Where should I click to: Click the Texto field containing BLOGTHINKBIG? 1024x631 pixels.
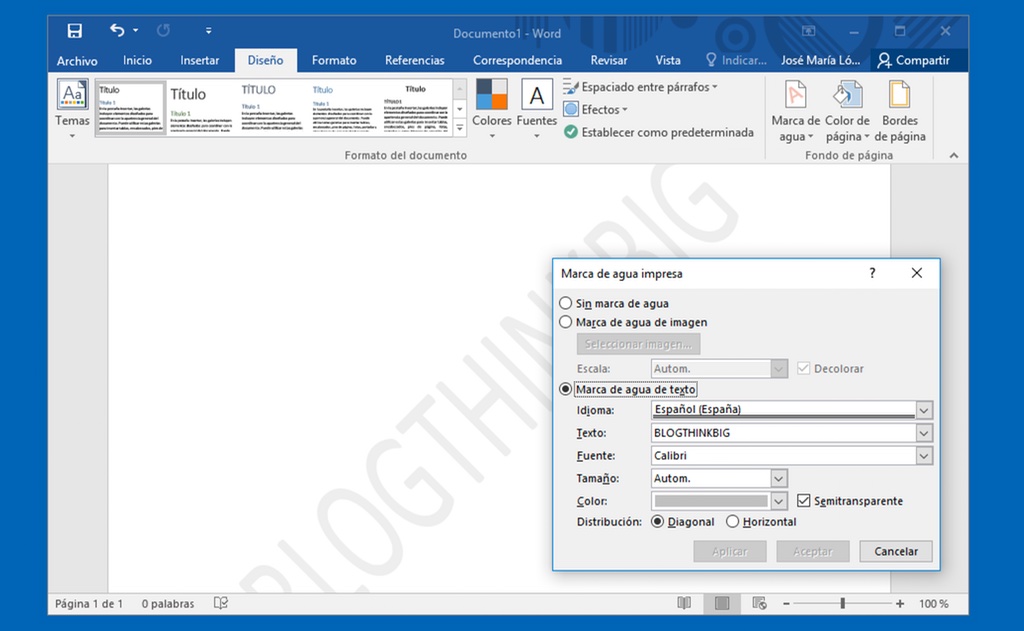tap(782, 433)
